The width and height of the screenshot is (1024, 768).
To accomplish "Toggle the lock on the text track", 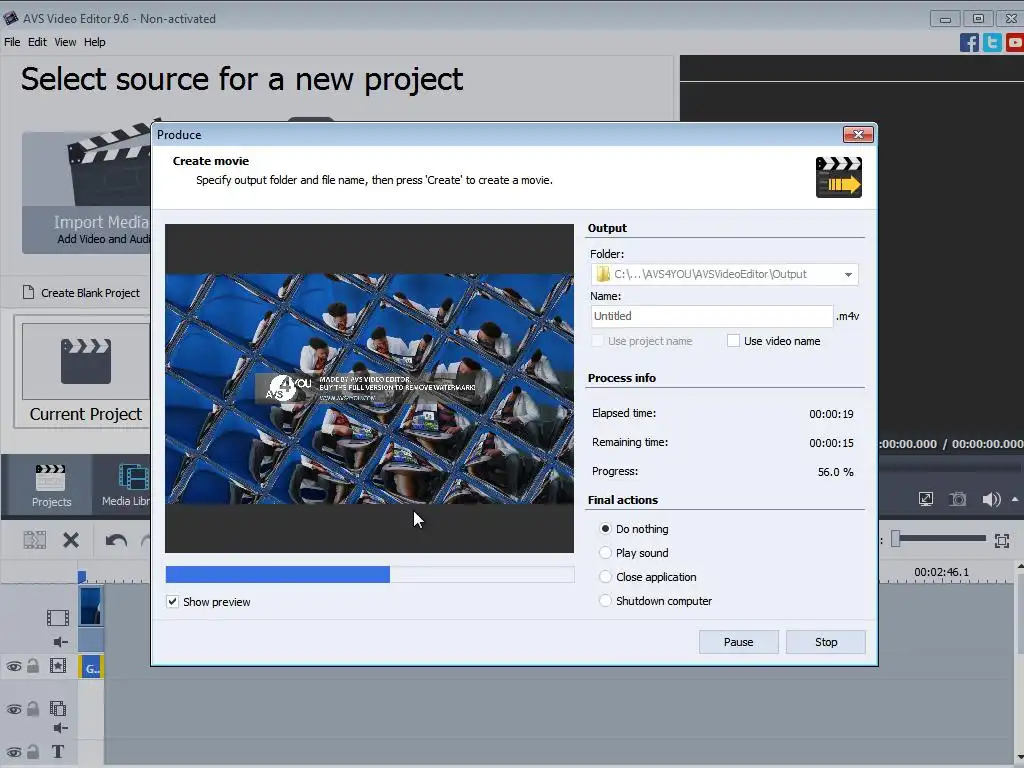I will [33, 752].
